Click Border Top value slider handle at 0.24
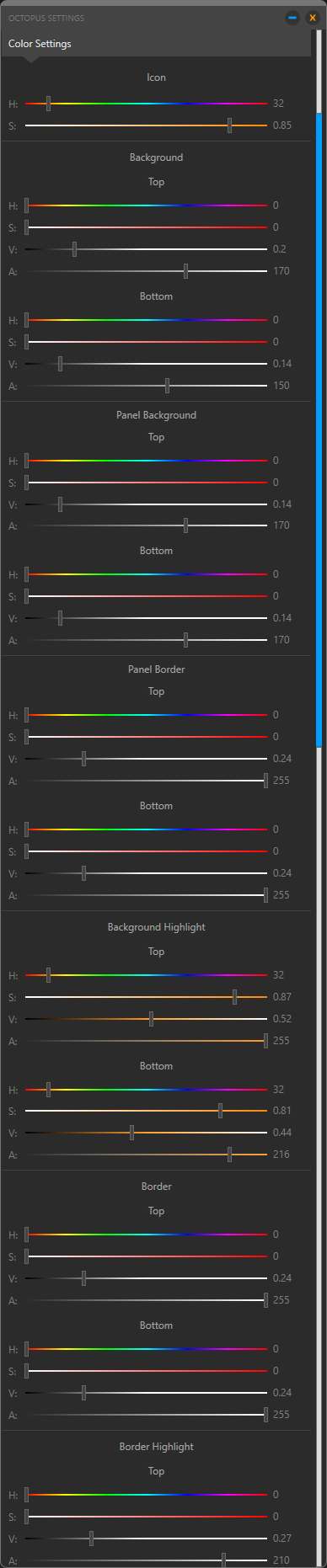Screen dimensions: 327x1568 click(83, 1278)
